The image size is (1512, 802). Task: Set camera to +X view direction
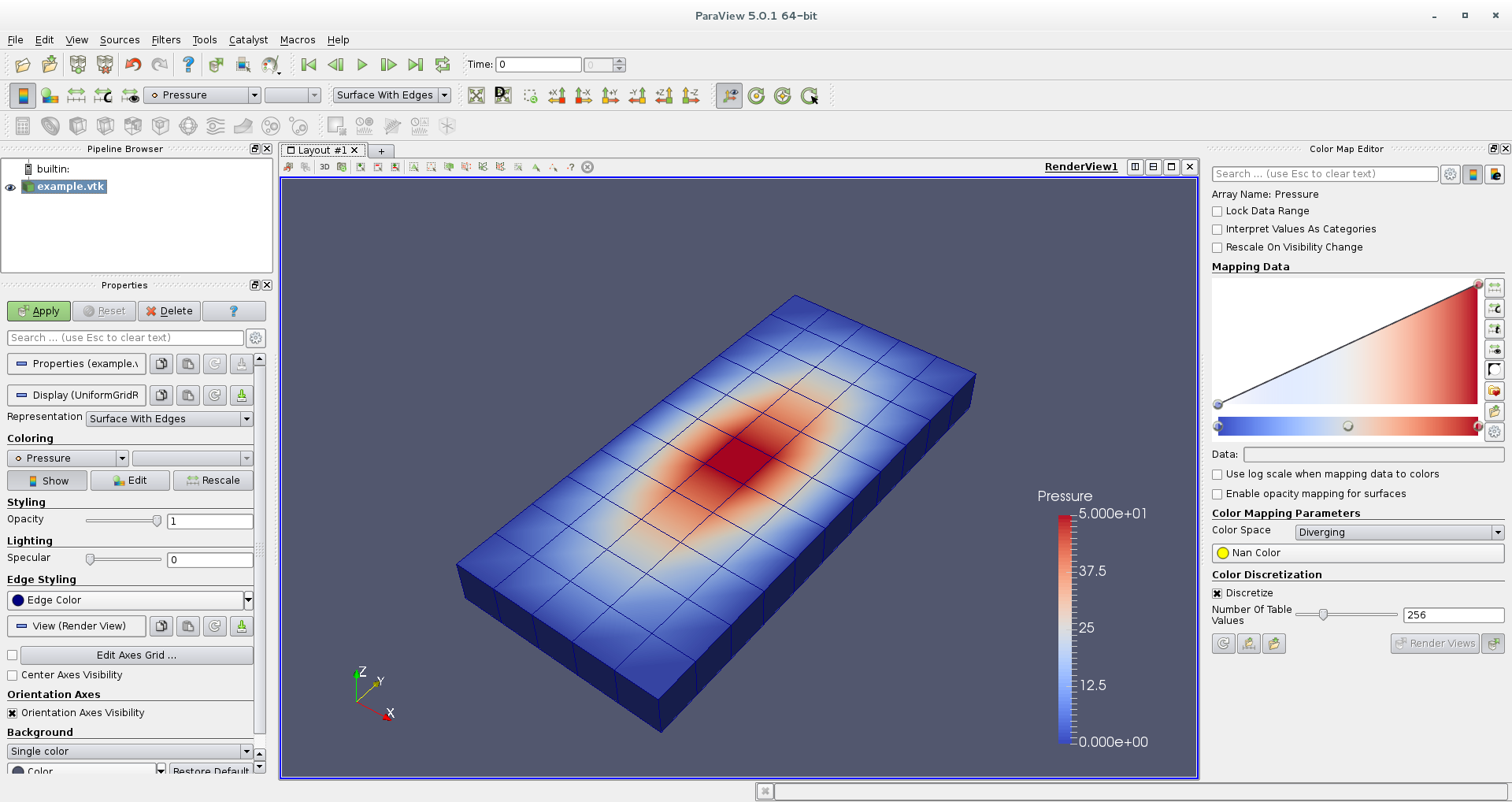pyautogui.click(x=557, y=95)
